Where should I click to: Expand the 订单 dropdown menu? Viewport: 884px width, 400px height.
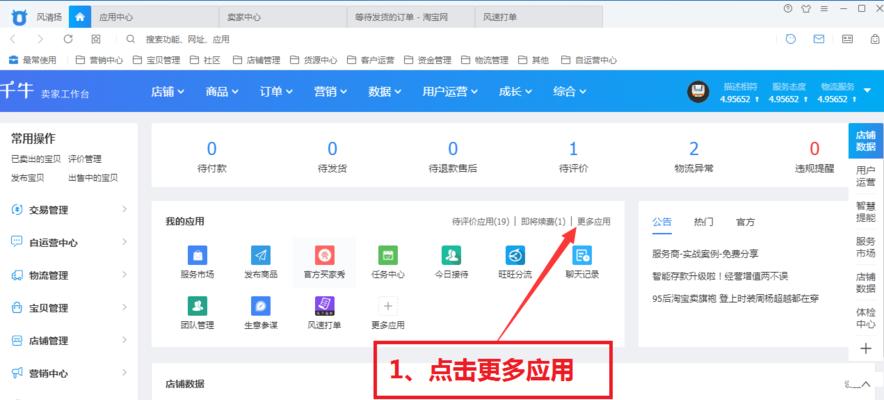[276, 91]
